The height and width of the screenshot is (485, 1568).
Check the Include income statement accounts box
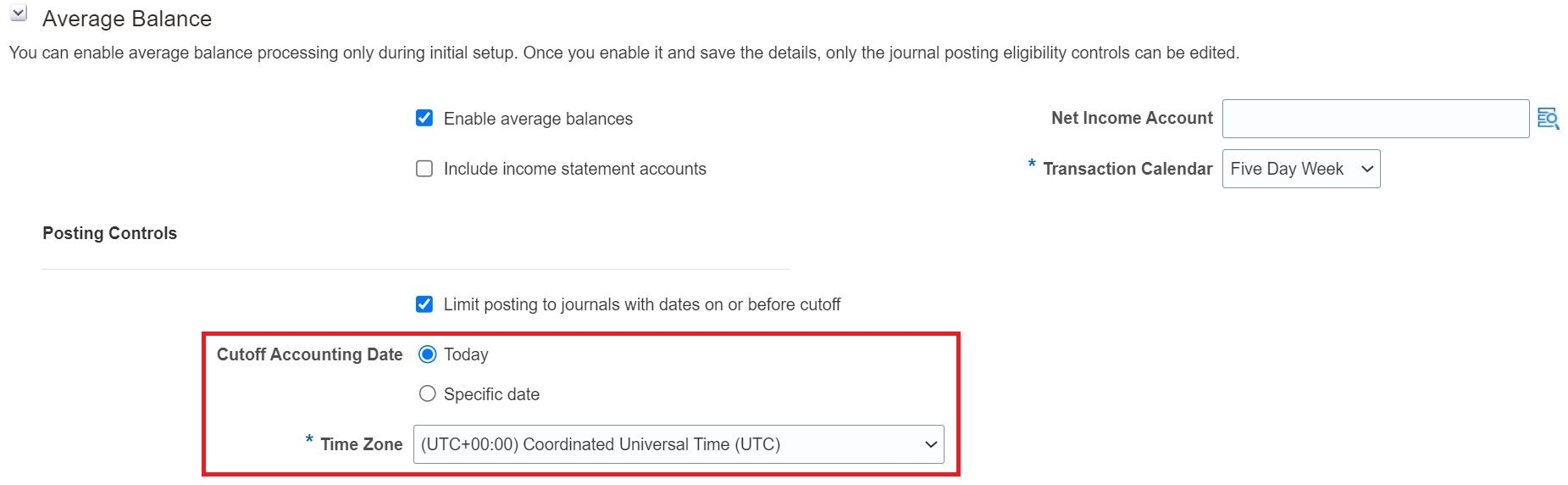coord(424,169)
